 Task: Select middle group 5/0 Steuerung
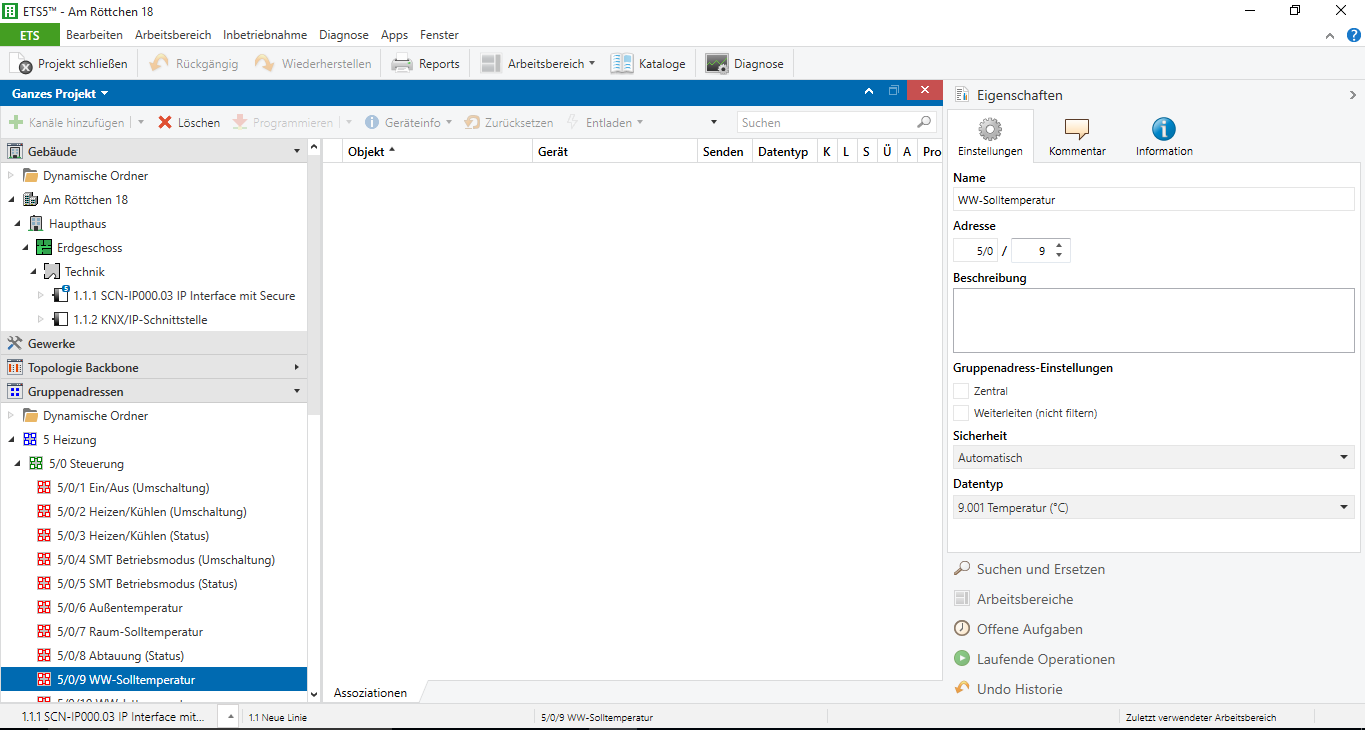(86, 464)
